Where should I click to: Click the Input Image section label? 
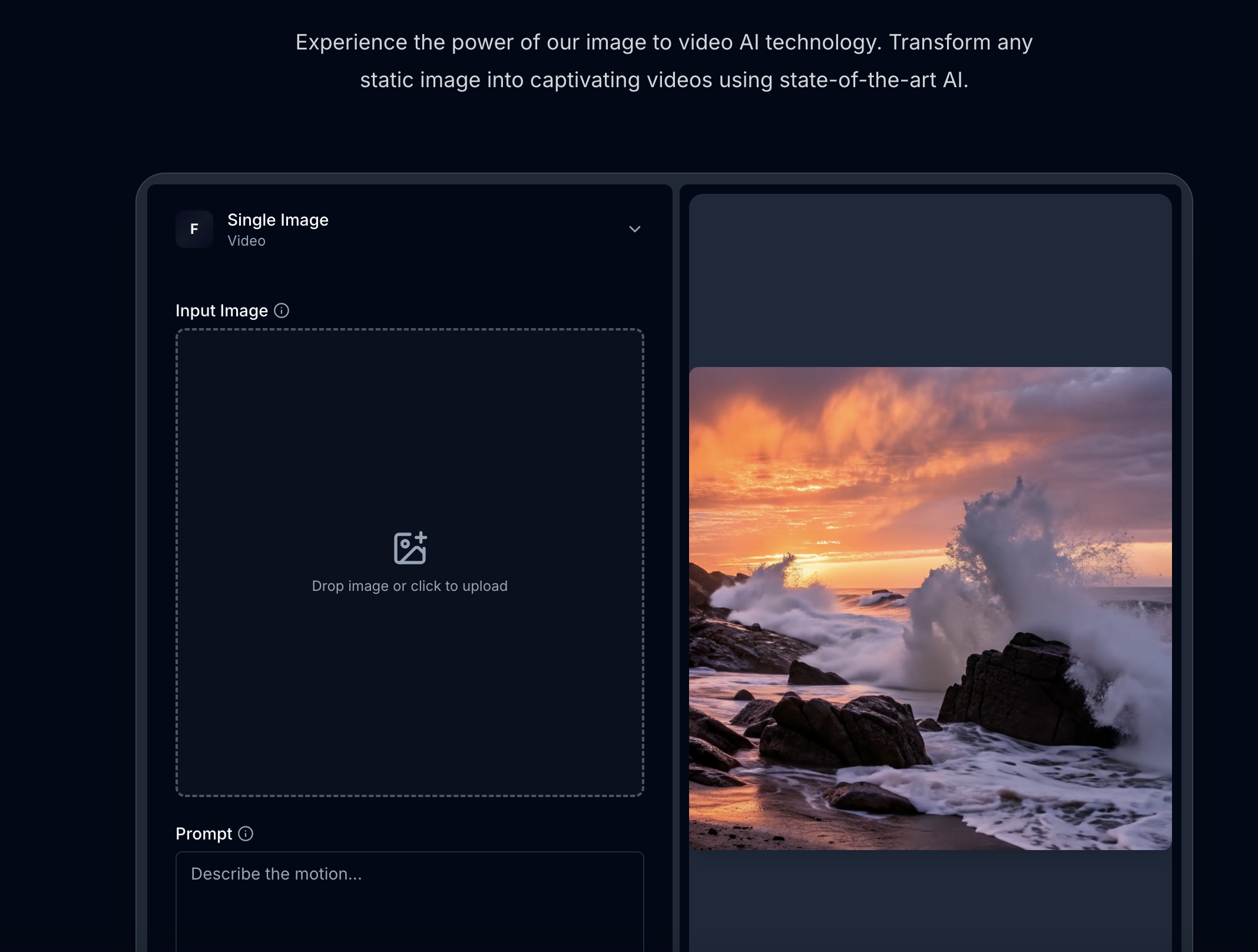[x=221, y=310]
